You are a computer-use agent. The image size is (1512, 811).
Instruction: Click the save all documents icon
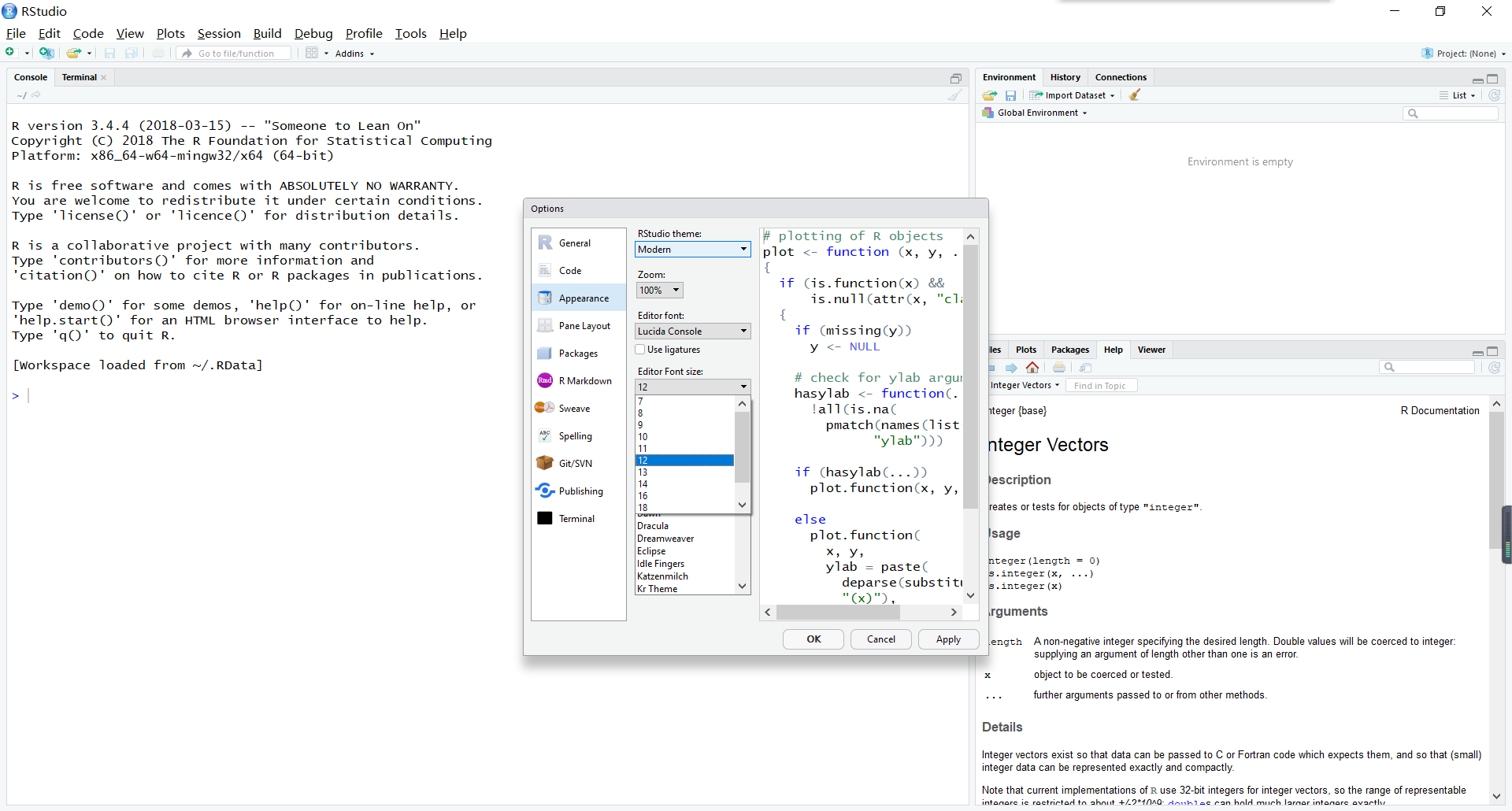pyautogui.click(x=132, y=53)
